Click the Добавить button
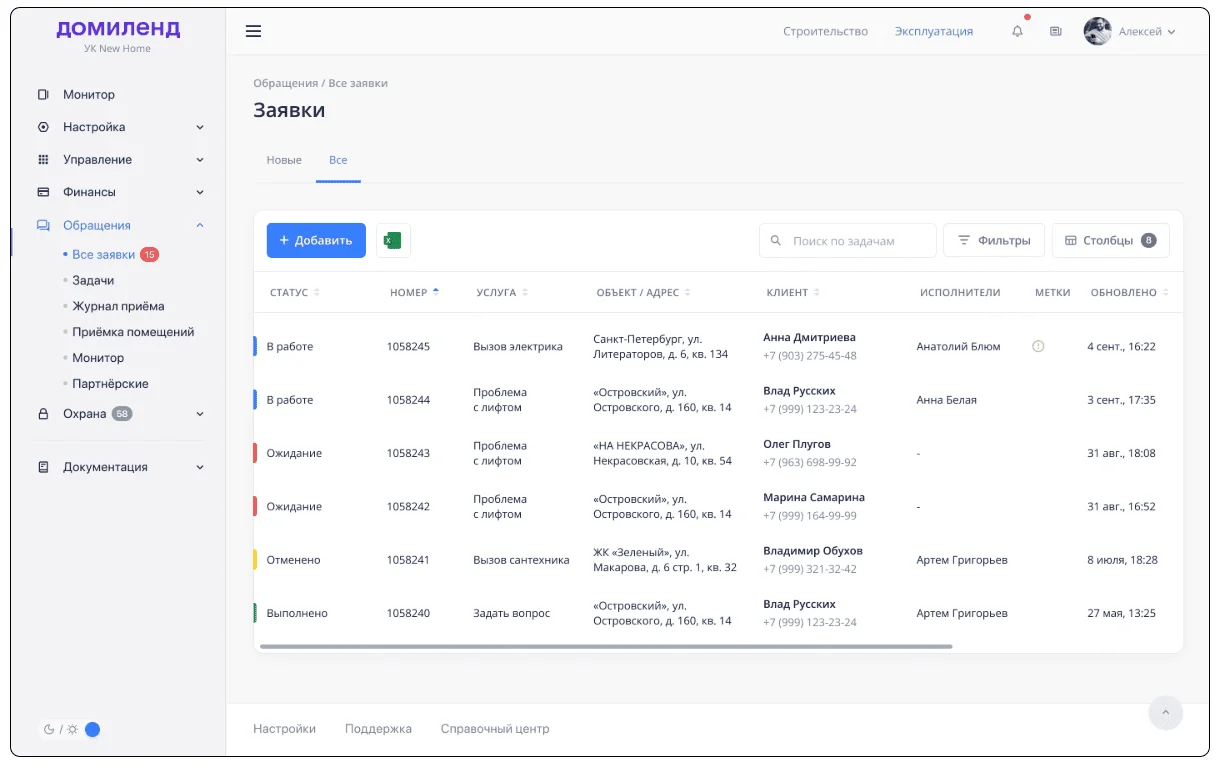 point(316,240)
